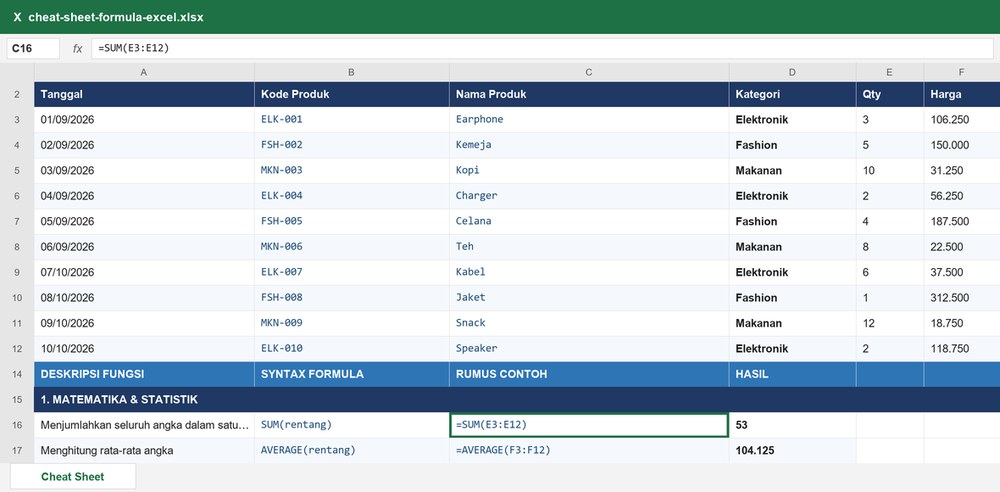Select the result cell showing 104.125
1000x492 pixels.
point(792,451)
